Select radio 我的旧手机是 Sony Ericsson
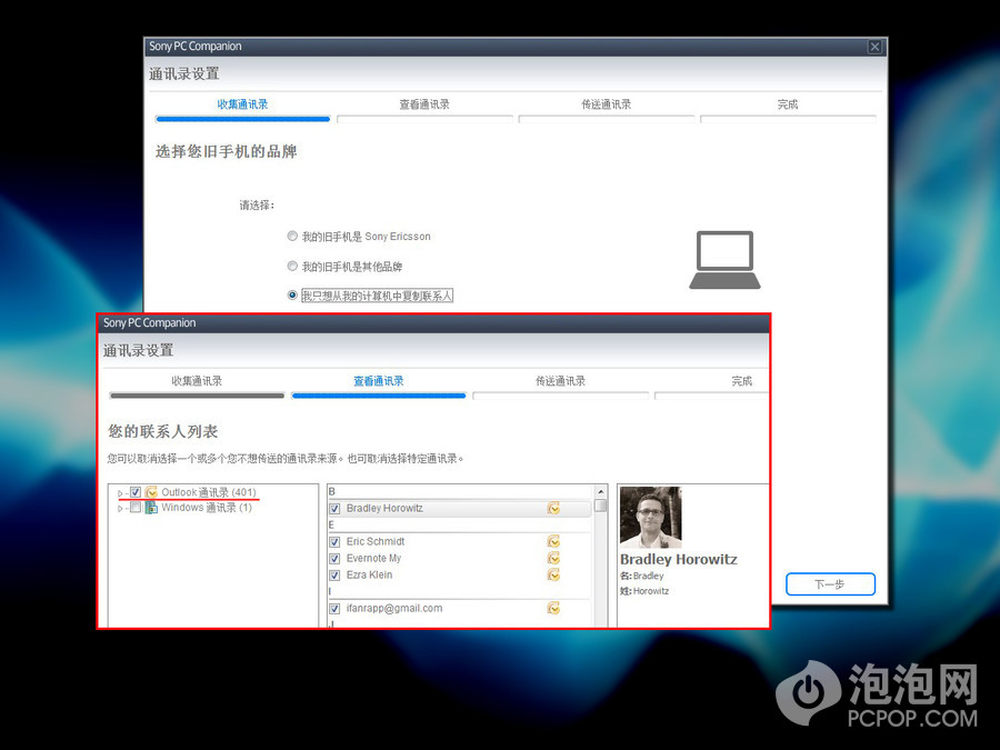 click(292, 236)
